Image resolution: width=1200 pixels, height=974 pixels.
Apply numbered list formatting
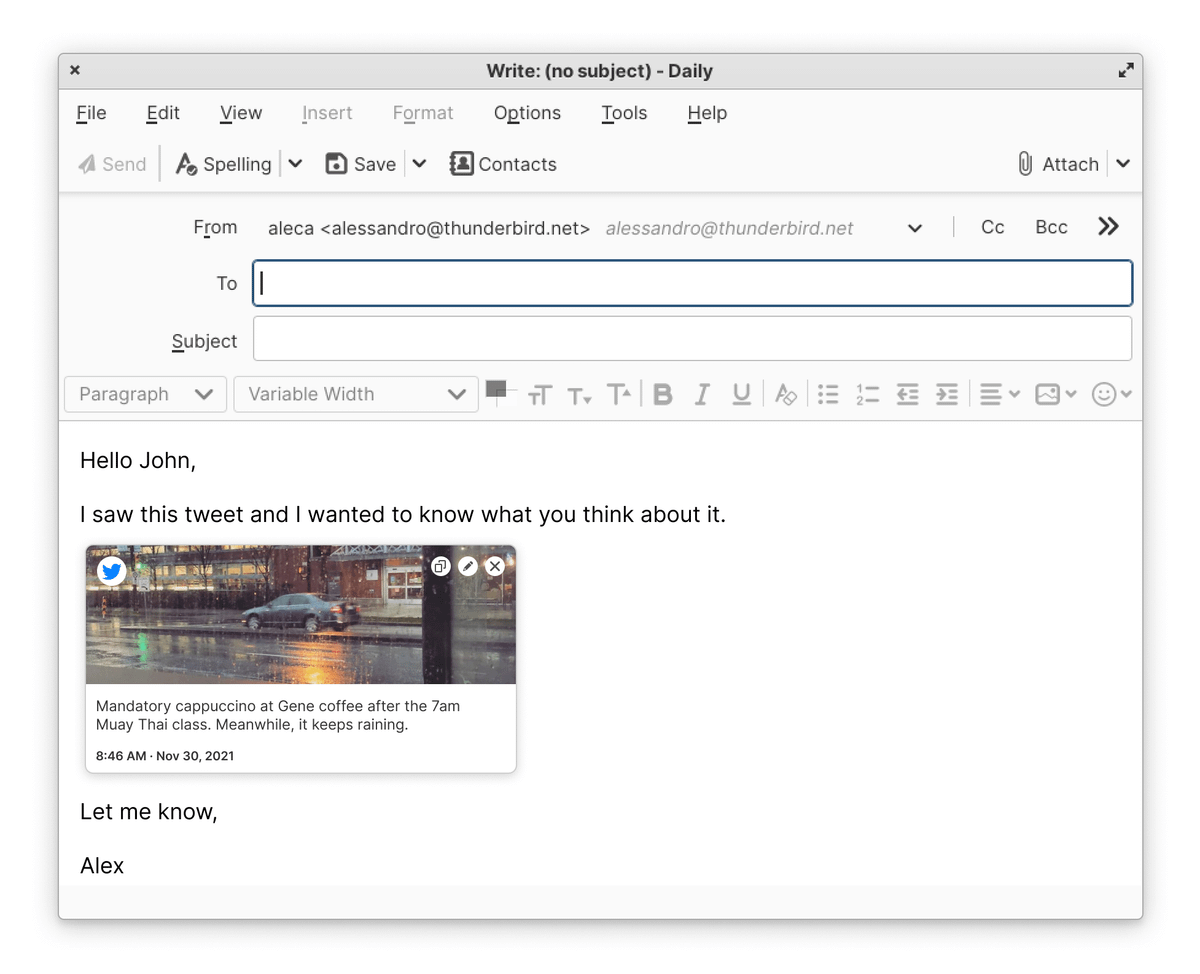867,394
